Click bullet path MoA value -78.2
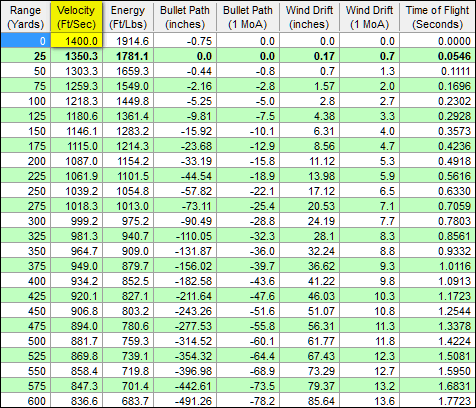Image resolution: width=476 pixels, height=408 pixels. (x=248, y=400)
